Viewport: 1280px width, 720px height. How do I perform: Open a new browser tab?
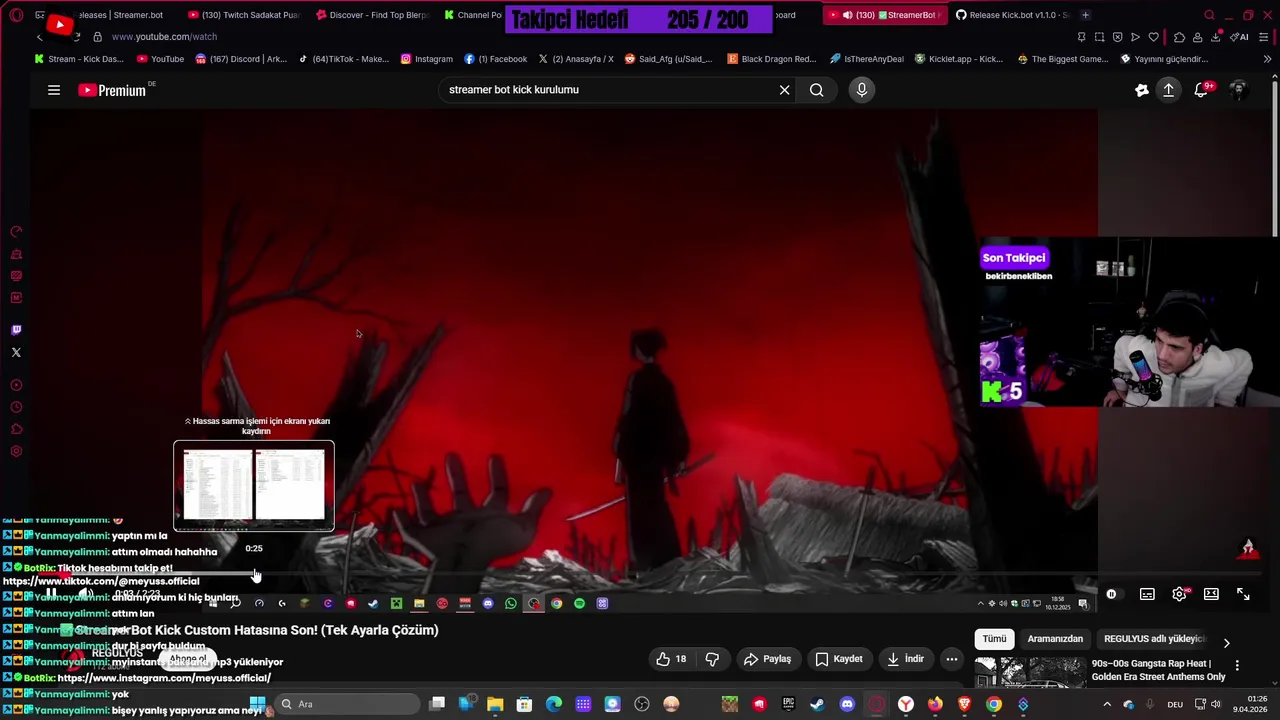[1085, 15]
